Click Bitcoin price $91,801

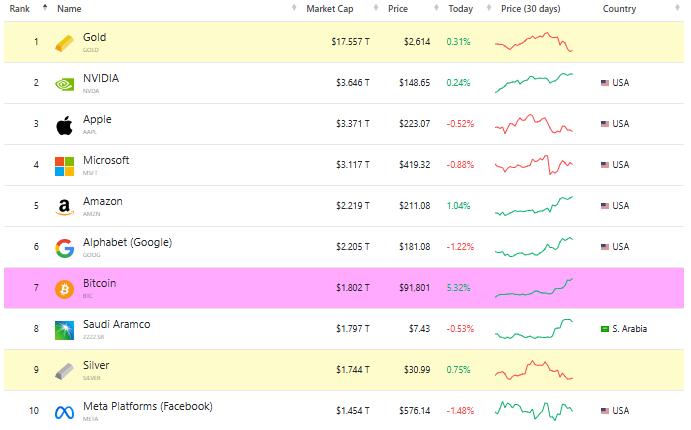click(x=414, y=288)
